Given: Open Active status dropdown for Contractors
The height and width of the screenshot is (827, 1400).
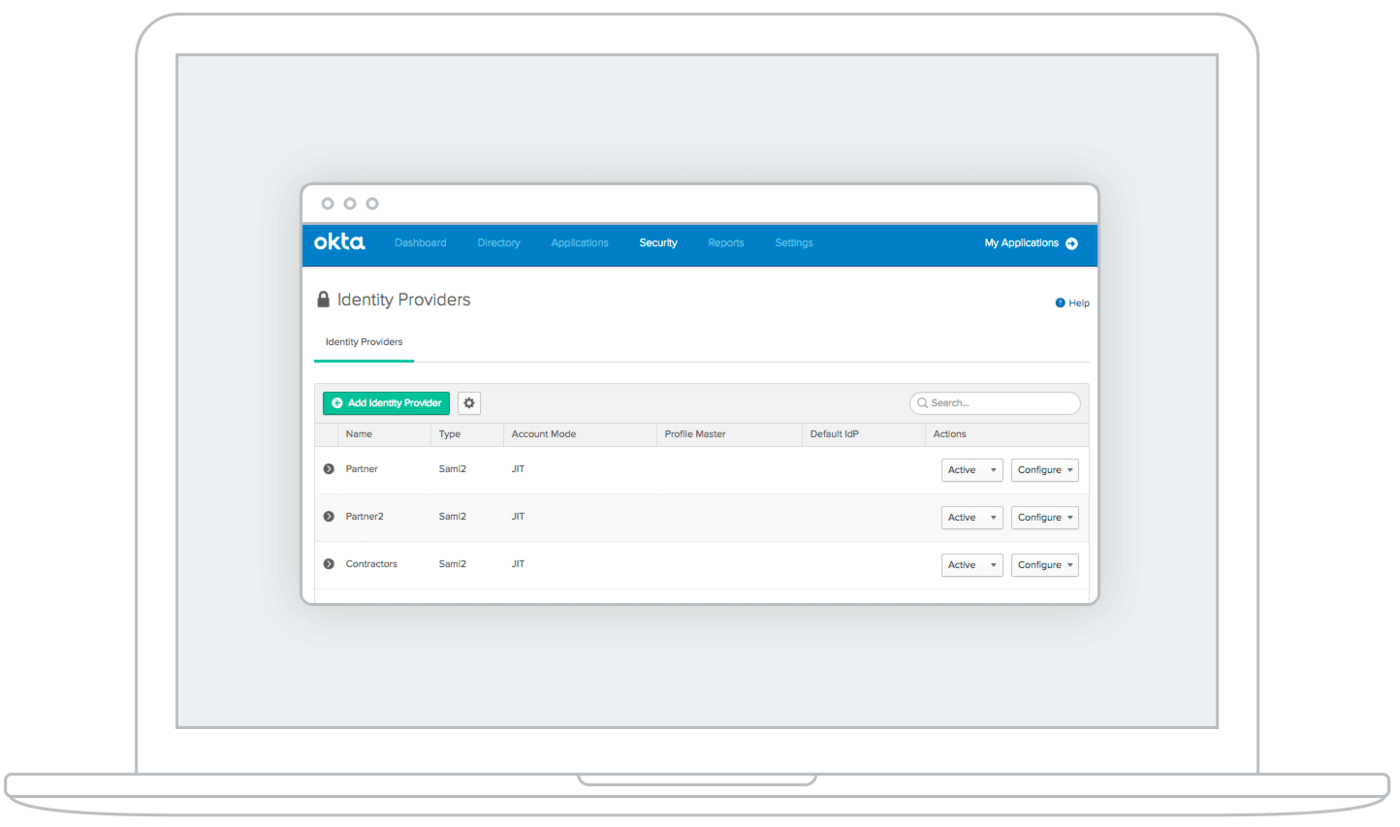Looking at the screenshot, I should (x=971, y=565).
